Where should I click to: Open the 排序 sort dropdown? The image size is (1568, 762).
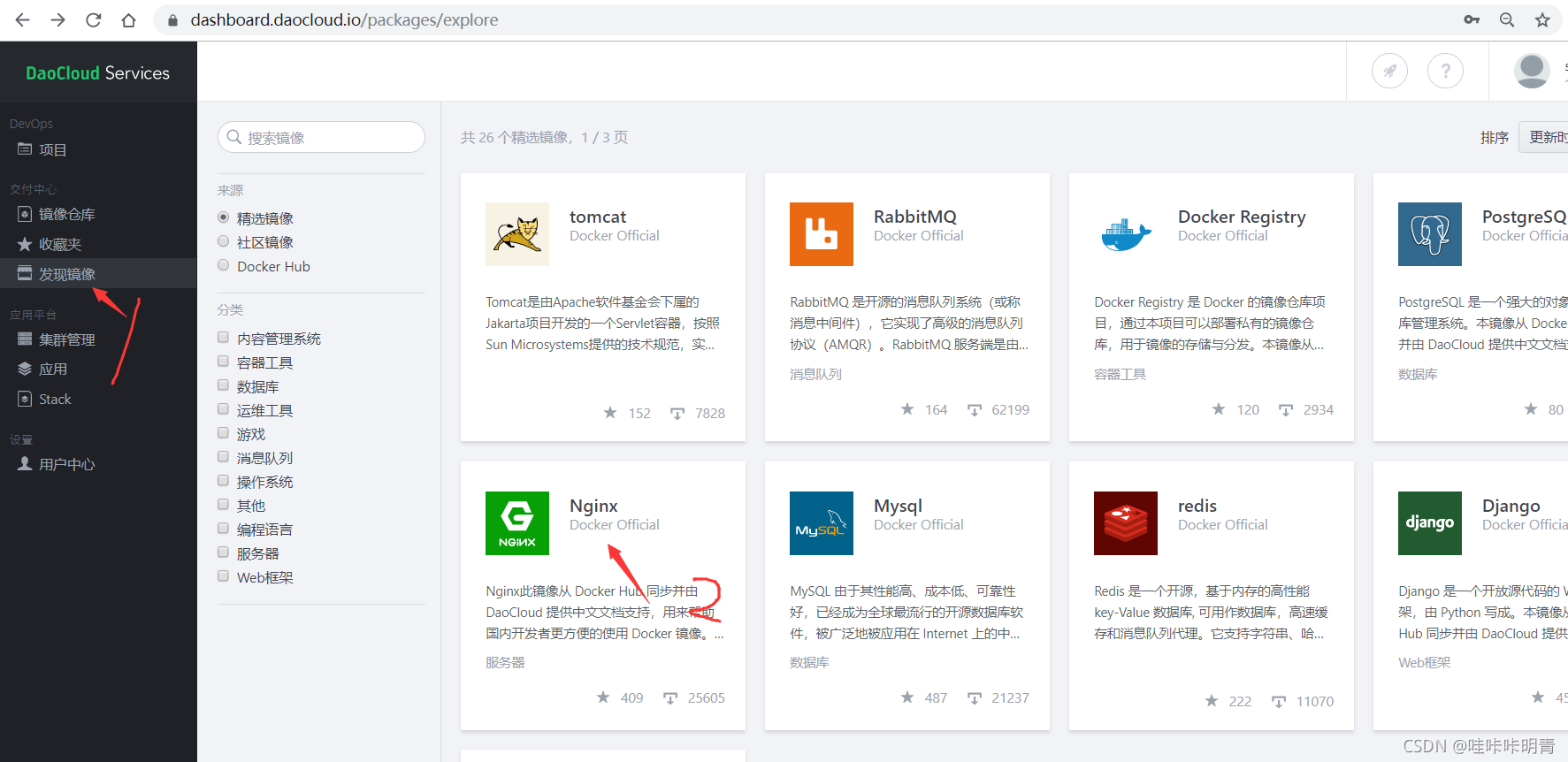click(x=1543, y=137)
